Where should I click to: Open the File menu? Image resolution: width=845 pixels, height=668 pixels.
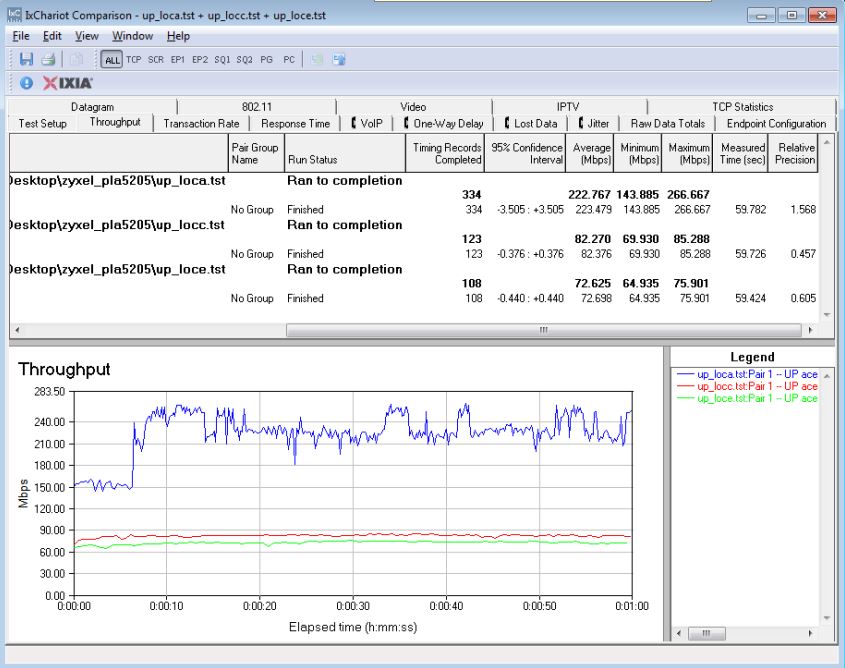tap(20, 36)
